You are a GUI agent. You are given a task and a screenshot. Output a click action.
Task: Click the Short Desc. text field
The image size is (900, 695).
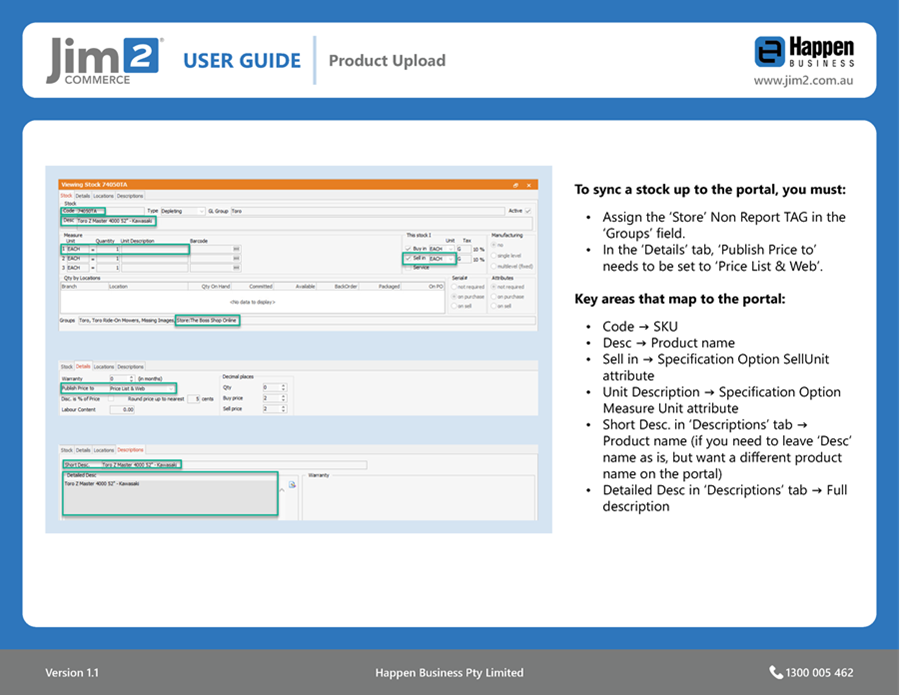(x=140, y=465)
